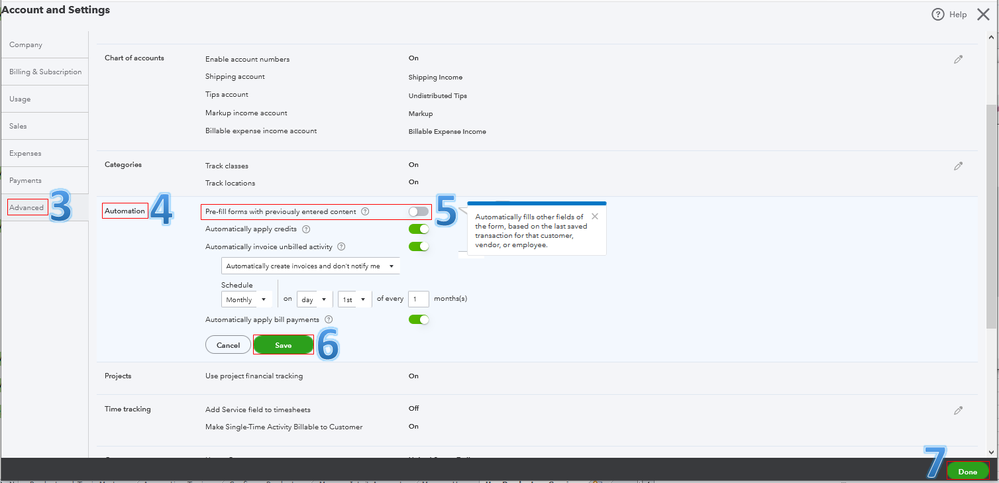
Task: Click the Markup income account label
Action: 246,113
